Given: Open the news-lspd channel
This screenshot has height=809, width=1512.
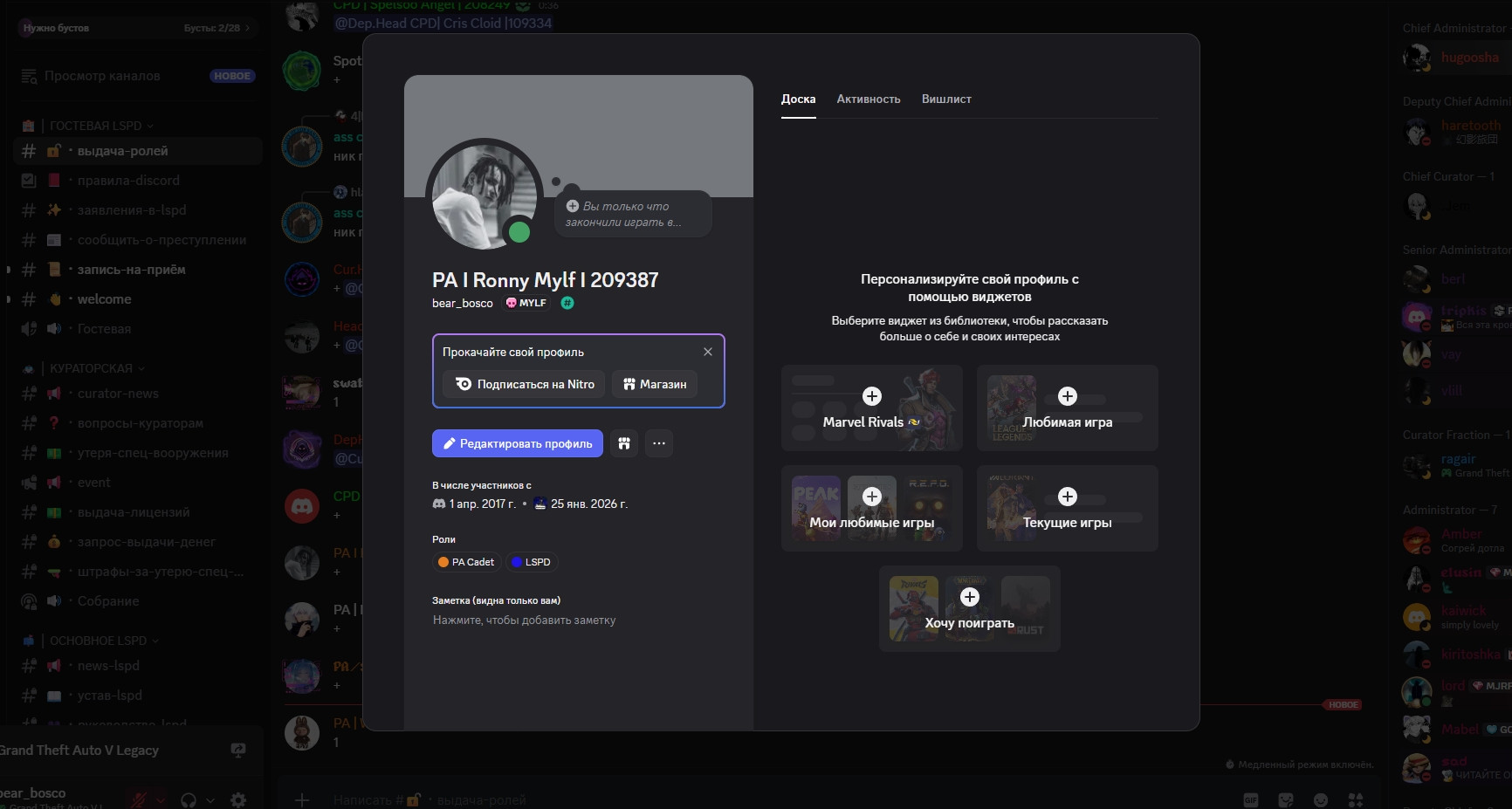Looking at the screenshot, I should (138, 666).
